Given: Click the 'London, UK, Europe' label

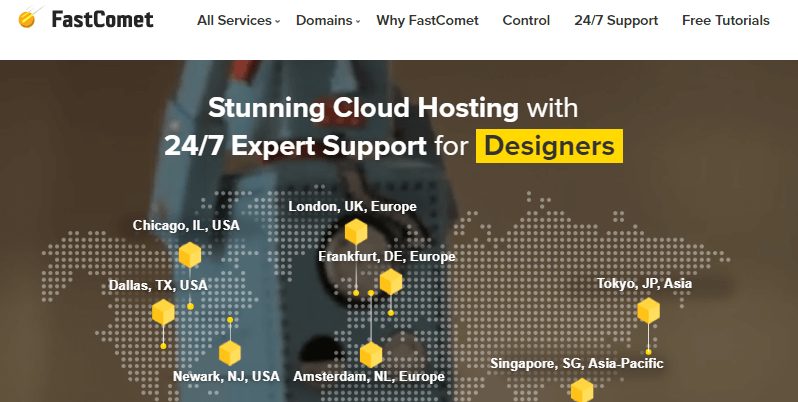Looking at the screenshot, I should [x=353, y=206].
